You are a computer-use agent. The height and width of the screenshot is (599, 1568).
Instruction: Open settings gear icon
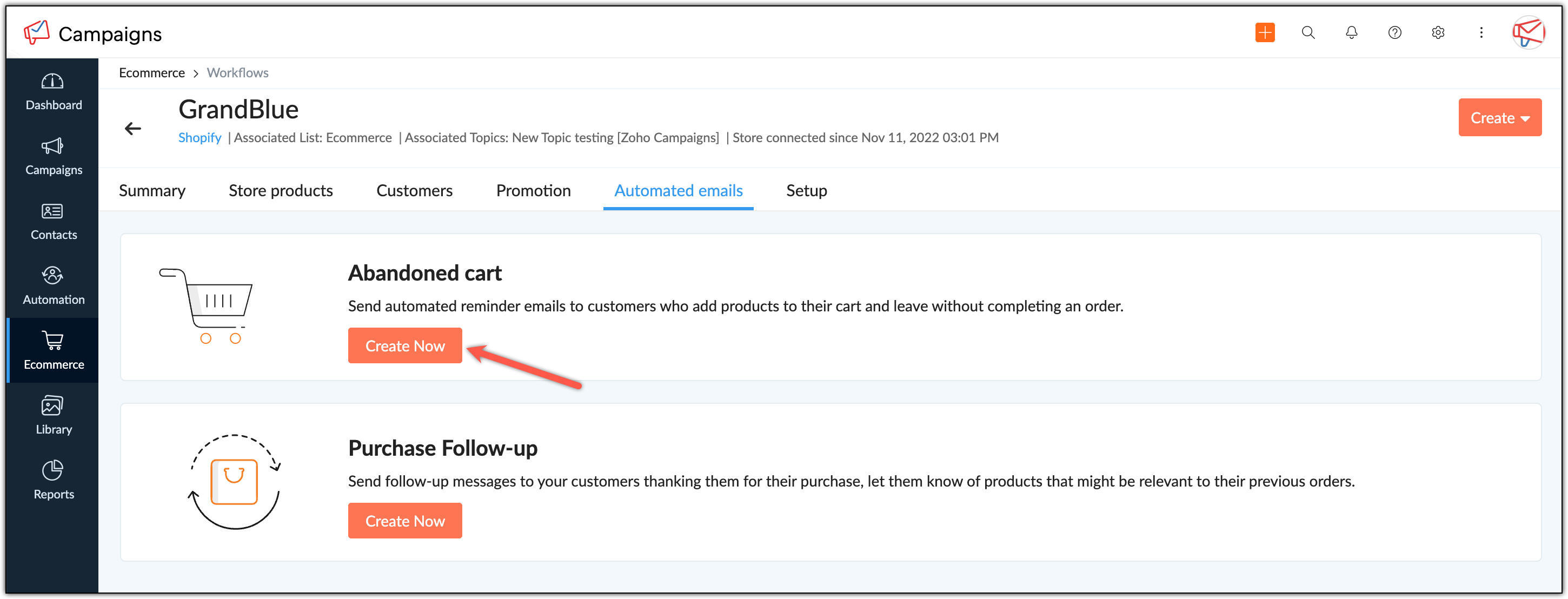click(x=1438, y=33)
